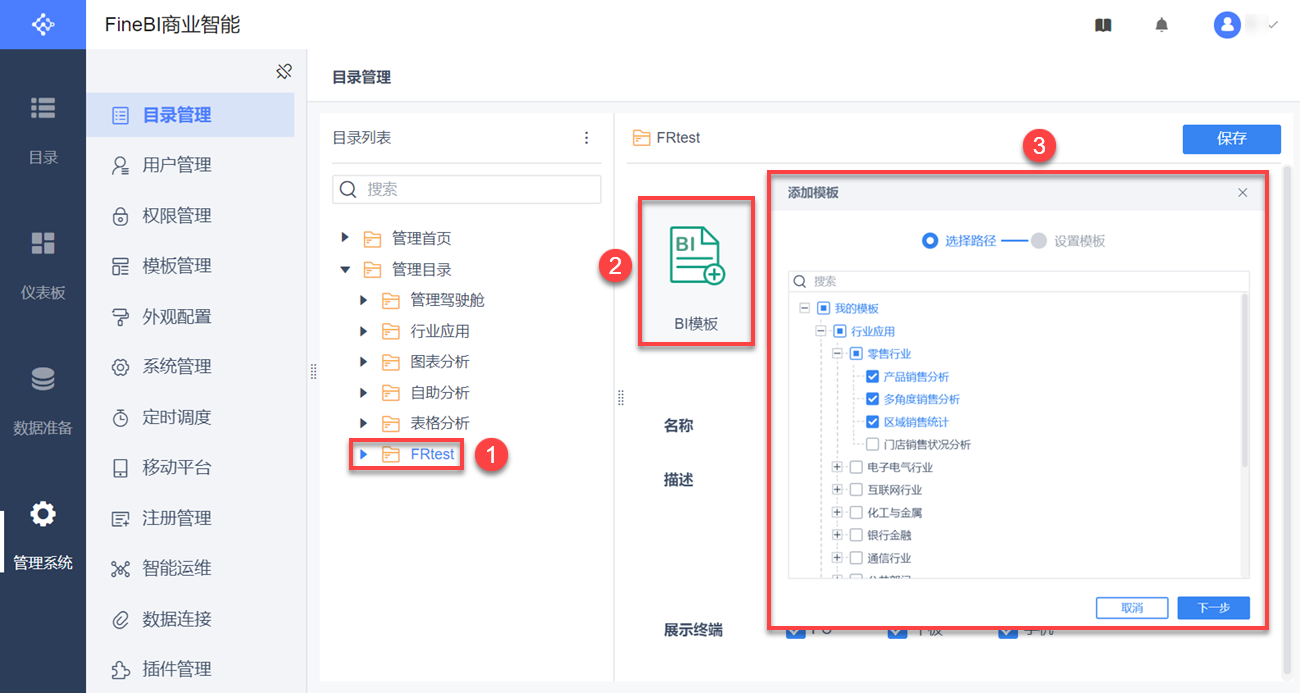Viewport: 1300px width, 693px height.
Task: Check the 化工与金属 checkbox
Action: tap(855, 513)
